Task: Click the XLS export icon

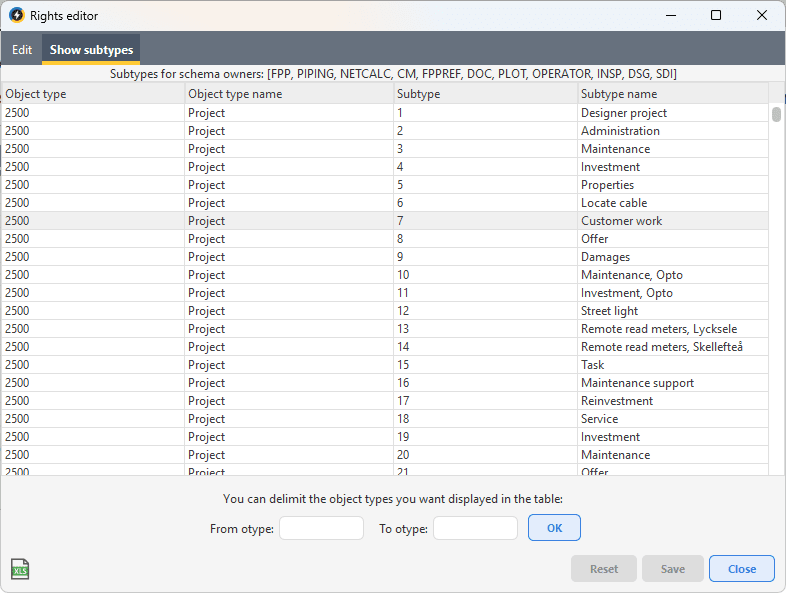Action: (x=20, y=569)
